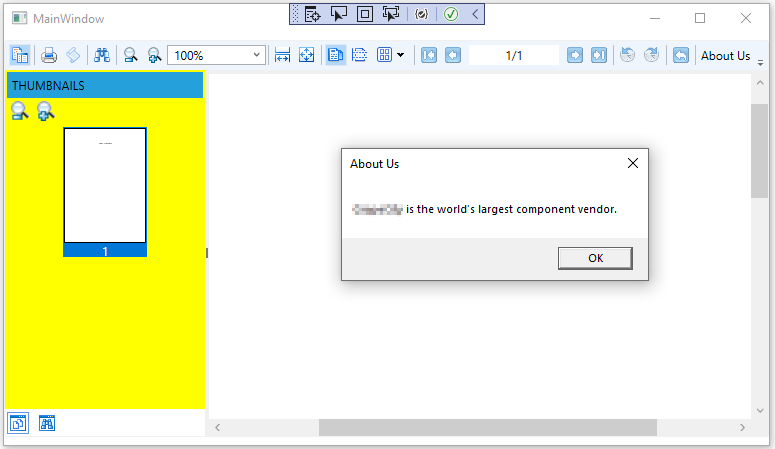Open the Find binoculars tool in toolbar
Viewport: 775px width, 449px height.
(x=102, y=55)
